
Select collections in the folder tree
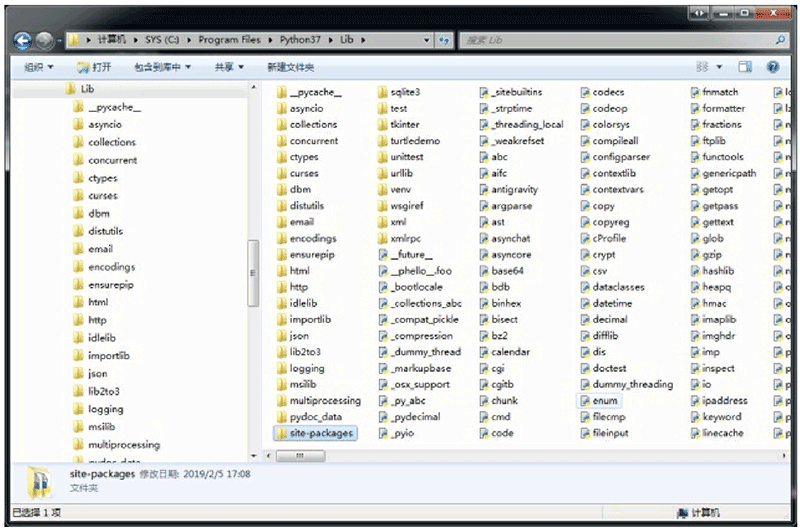point(112,142)
